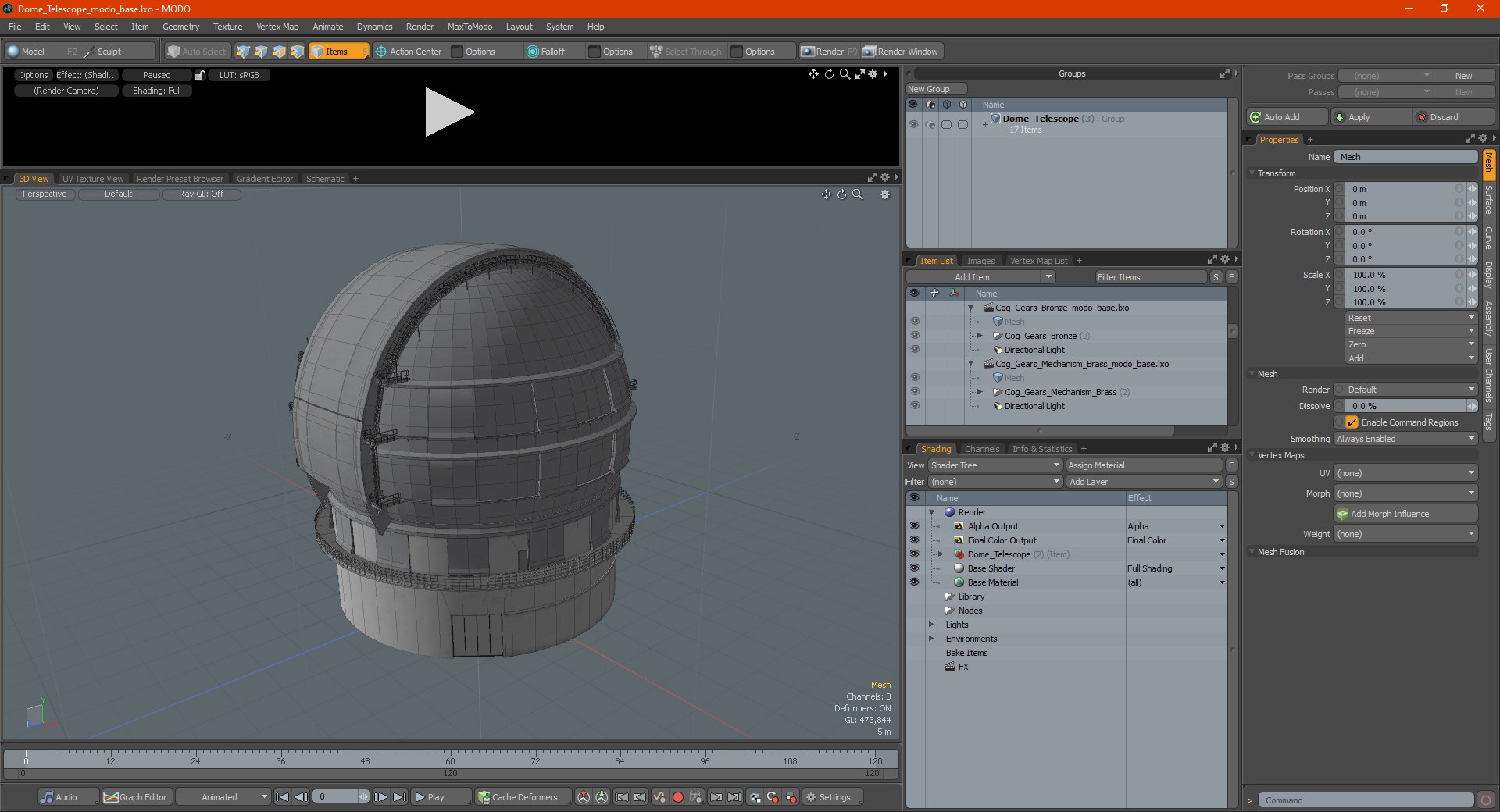
Task: Toggle Enable Command Regions checkbox
Action: click(x=1352, y=422)
